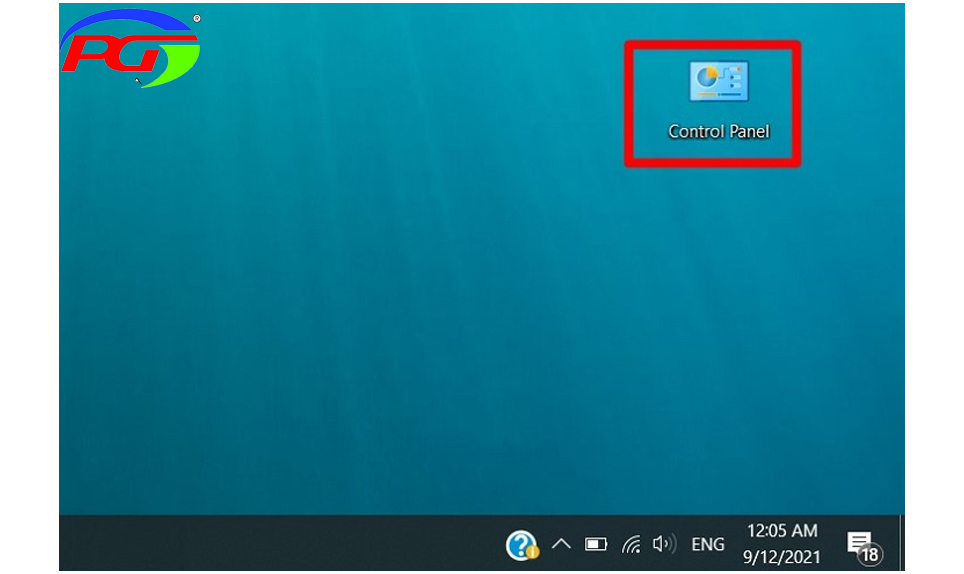Screen dimensions: 964x574
Task: Switch input language via ENG indicator
Action: [x=708, y=545]
